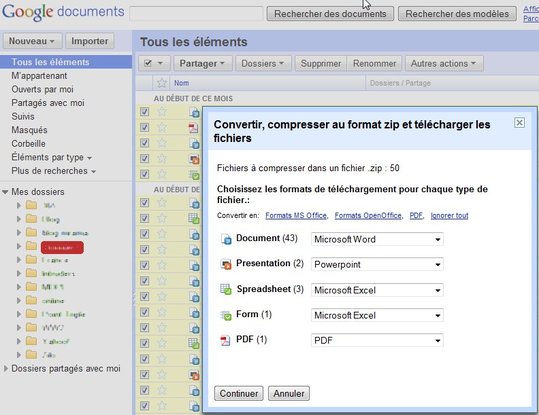Uncheck the checkbox of the PDF file row

click(x=144, y=128)
